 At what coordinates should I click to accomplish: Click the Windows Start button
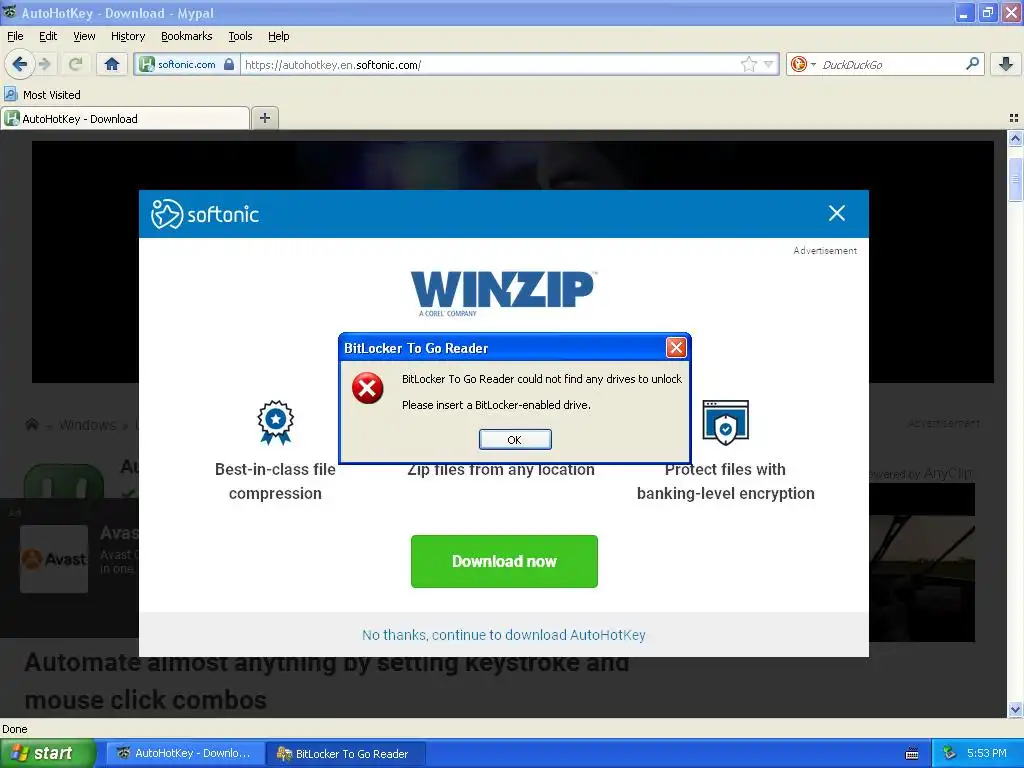click(48, 754)
